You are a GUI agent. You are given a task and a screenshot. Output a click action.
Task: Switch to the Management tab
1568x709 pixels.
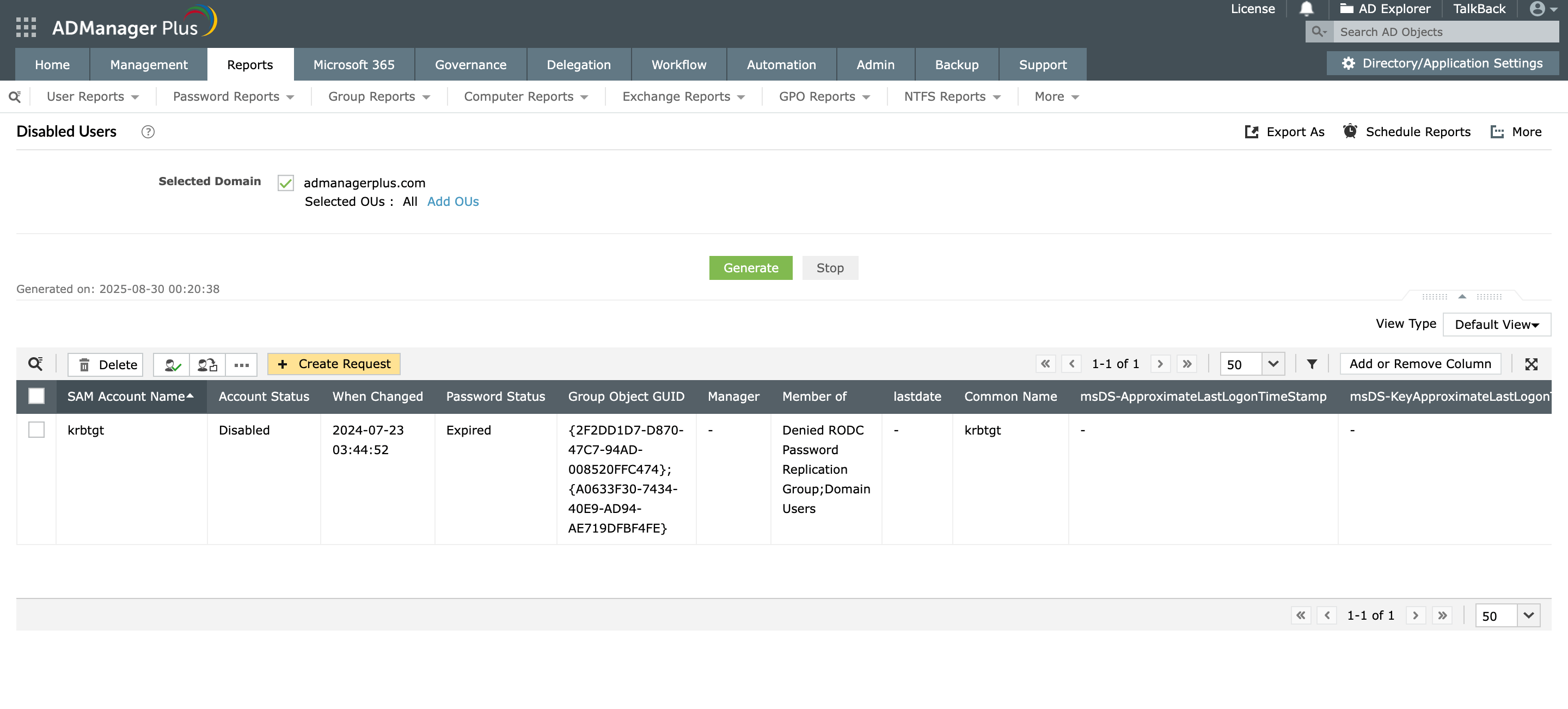click(x=149, y=64)
